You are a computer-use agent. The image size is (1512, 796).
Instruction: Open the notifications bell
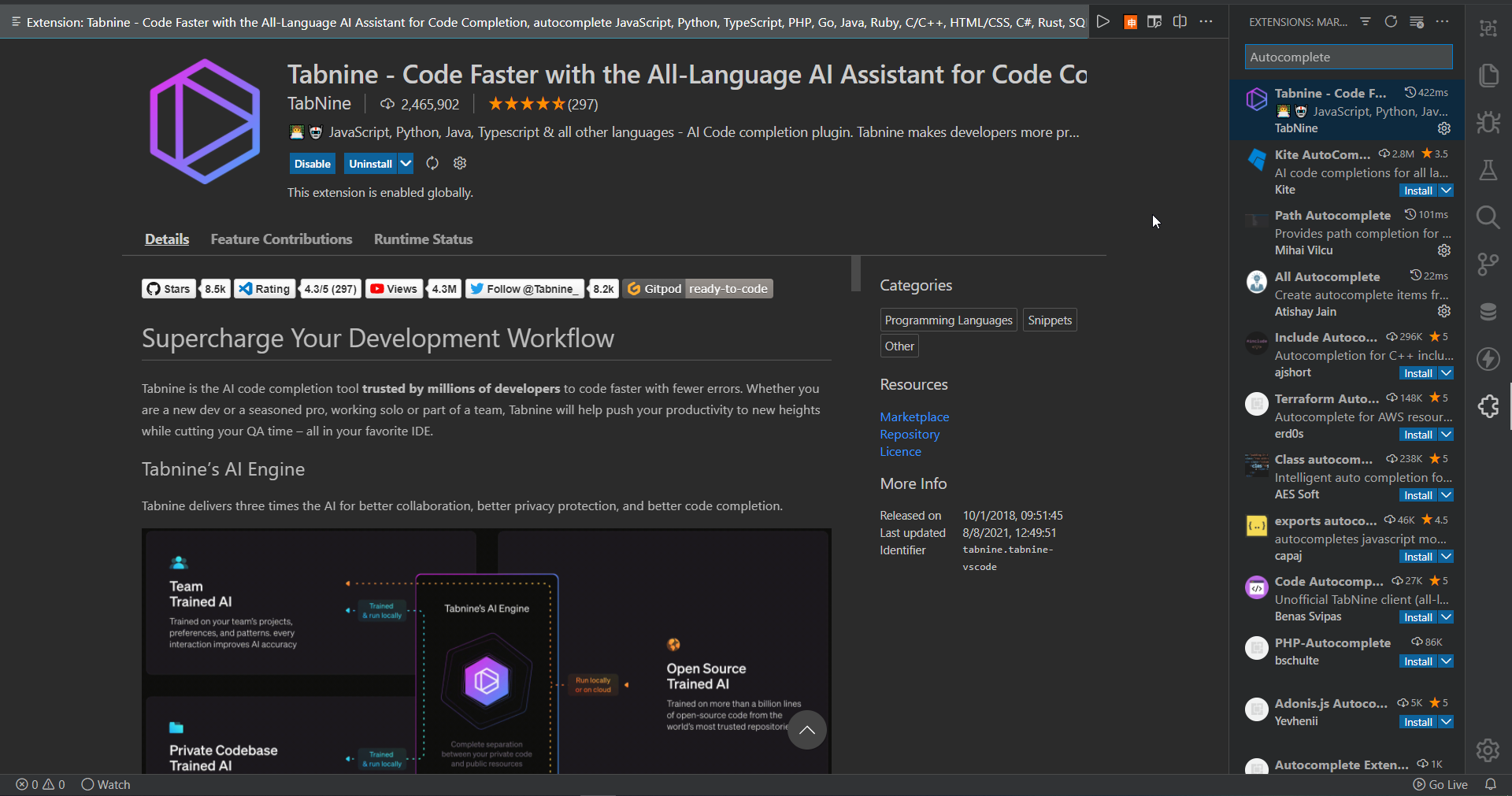tap(1492, 784)
